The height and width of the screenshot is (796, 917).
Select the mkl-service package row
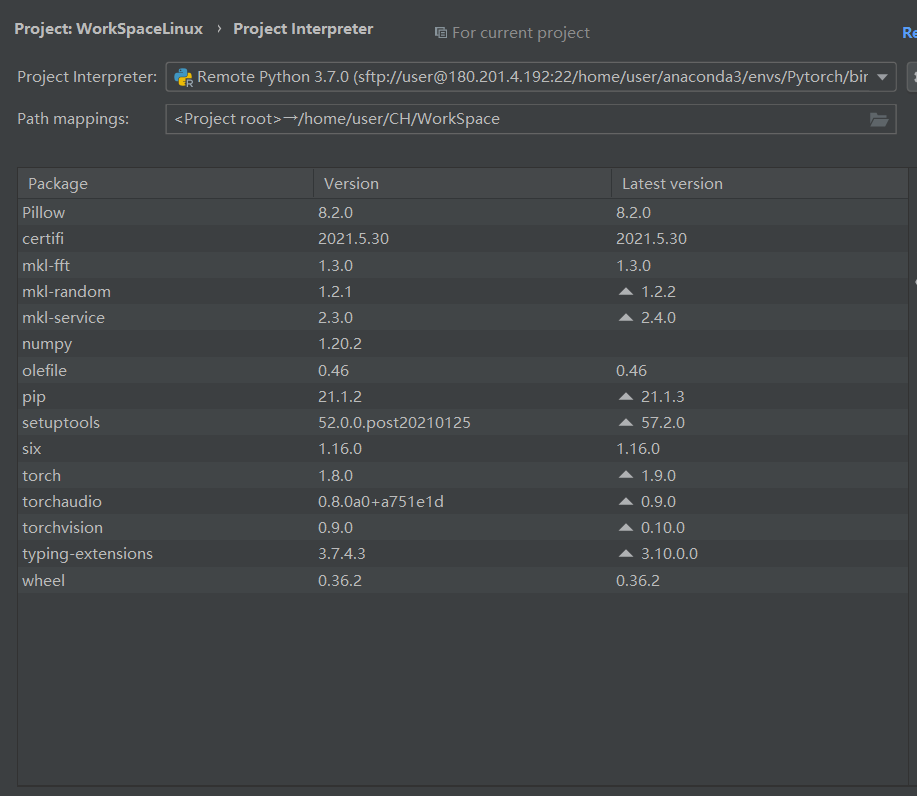click(x=463, y=318)
